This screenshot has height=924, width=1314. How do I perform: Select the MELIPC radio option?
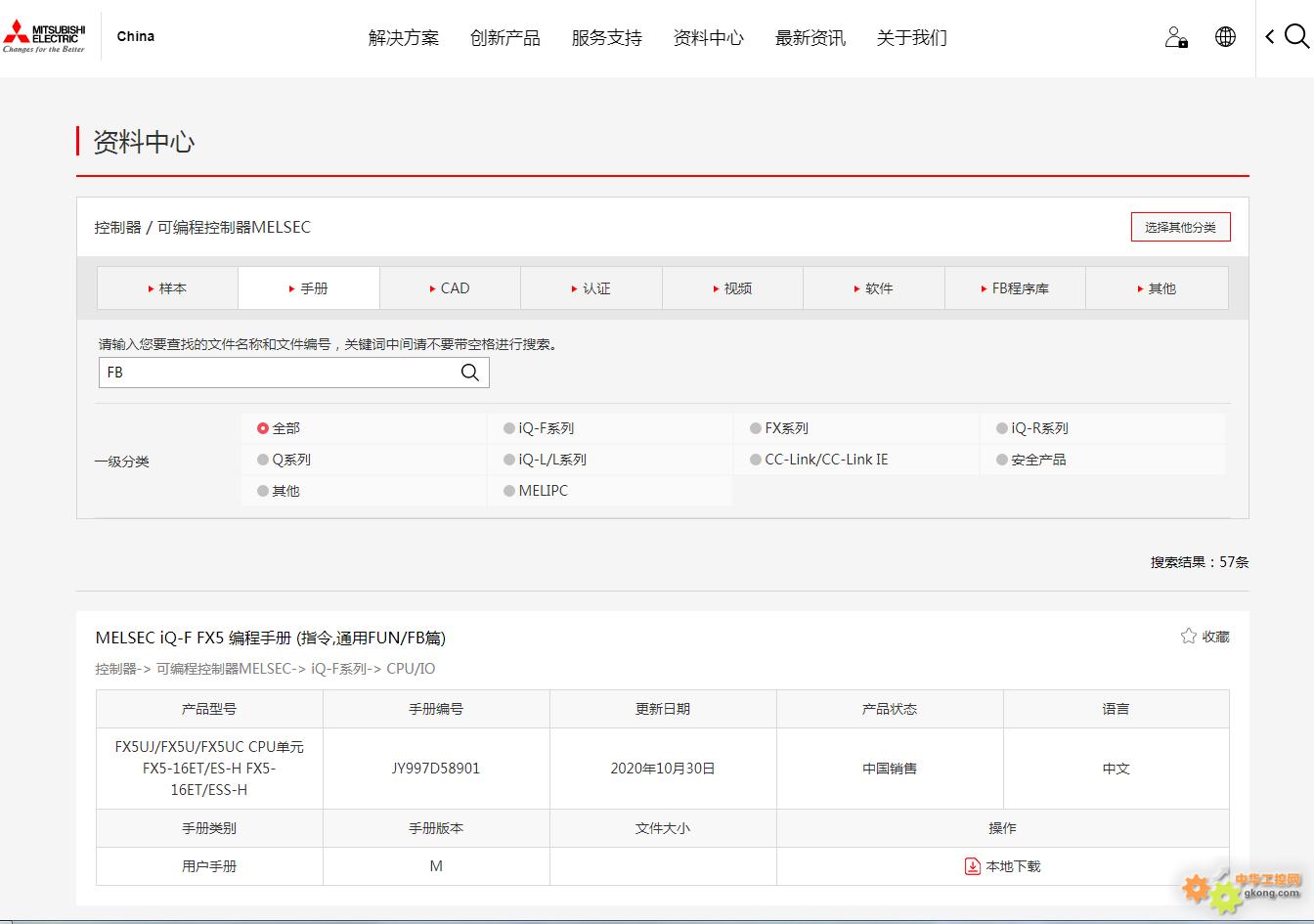click(509, 491)
